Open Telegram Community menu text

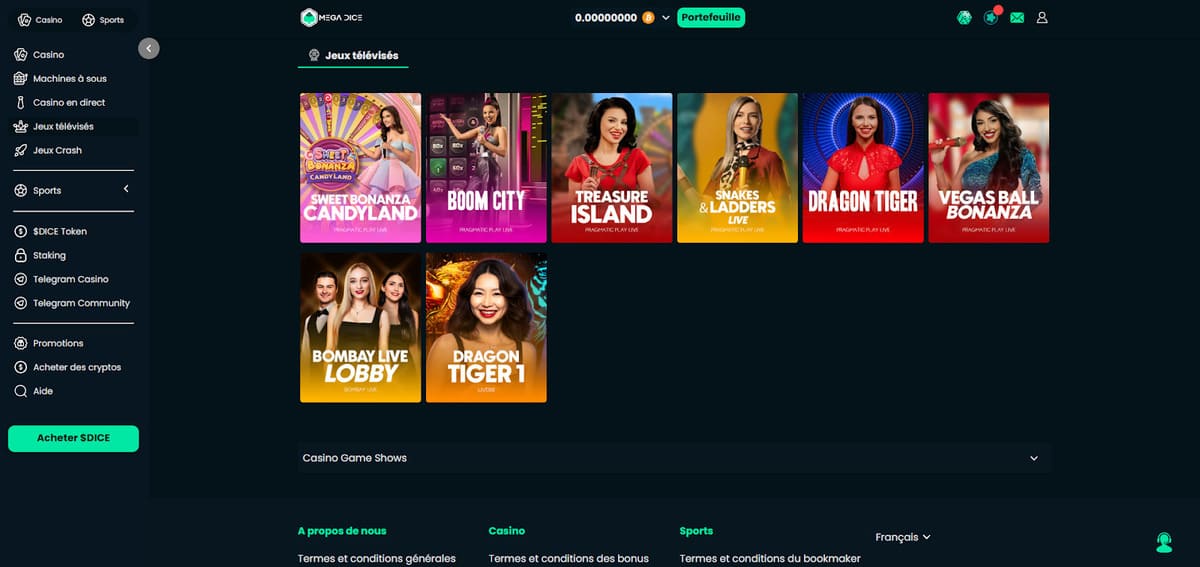point(82,304)
